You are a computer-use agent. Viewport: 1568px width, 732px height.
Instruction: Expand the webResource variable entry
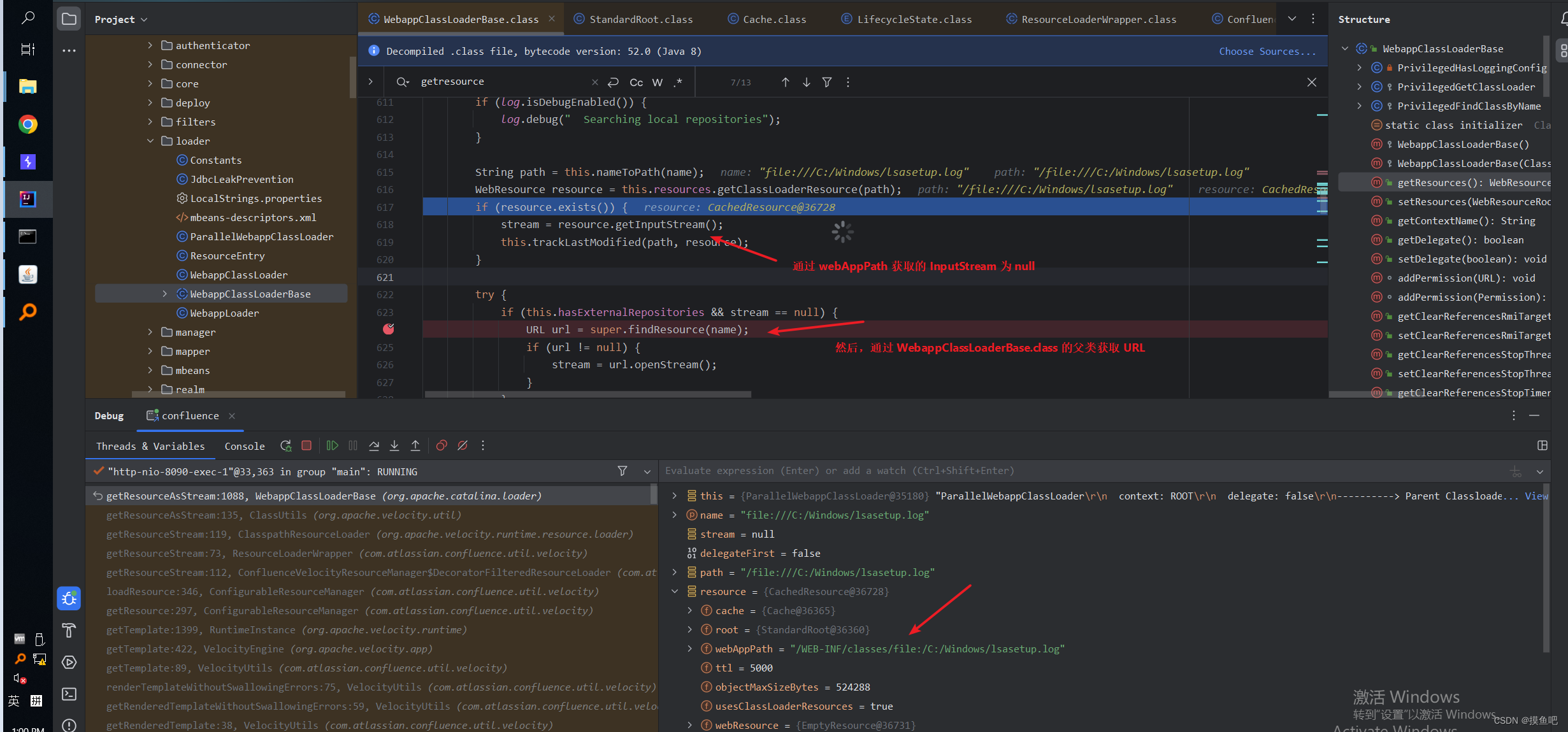point(689,724)
